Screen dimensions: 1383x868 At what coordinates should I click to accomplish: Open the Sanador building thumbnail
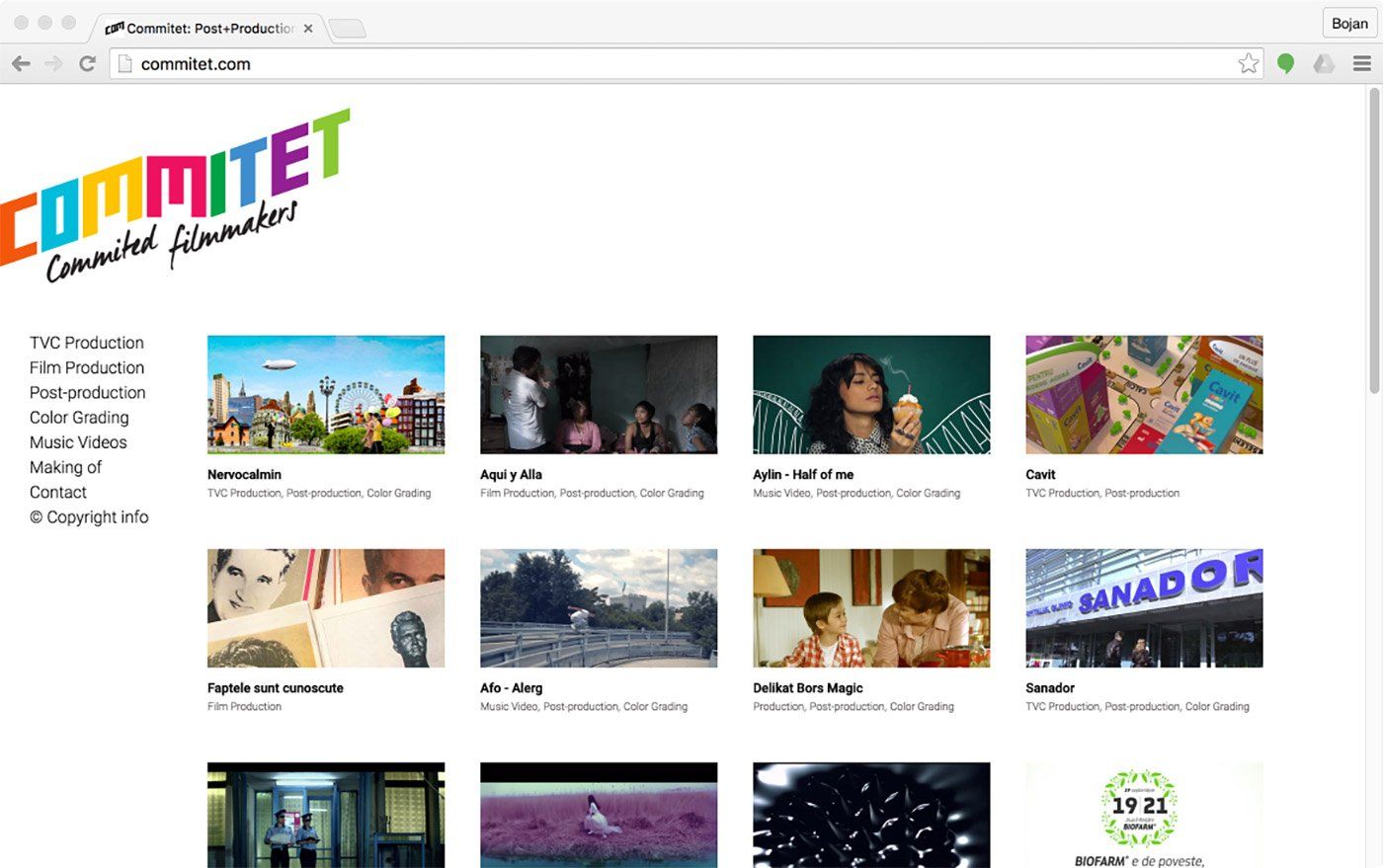coord(1144,608)
